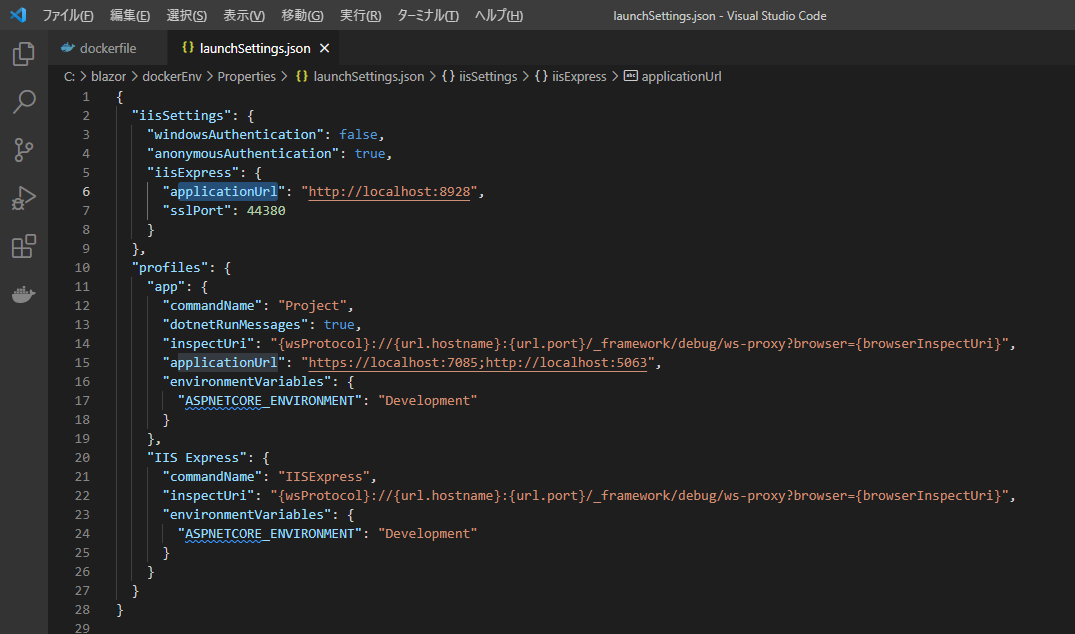Click environmentVariables key on line 23
Screen dimensions: 1075x634
(x=247, y=515)
